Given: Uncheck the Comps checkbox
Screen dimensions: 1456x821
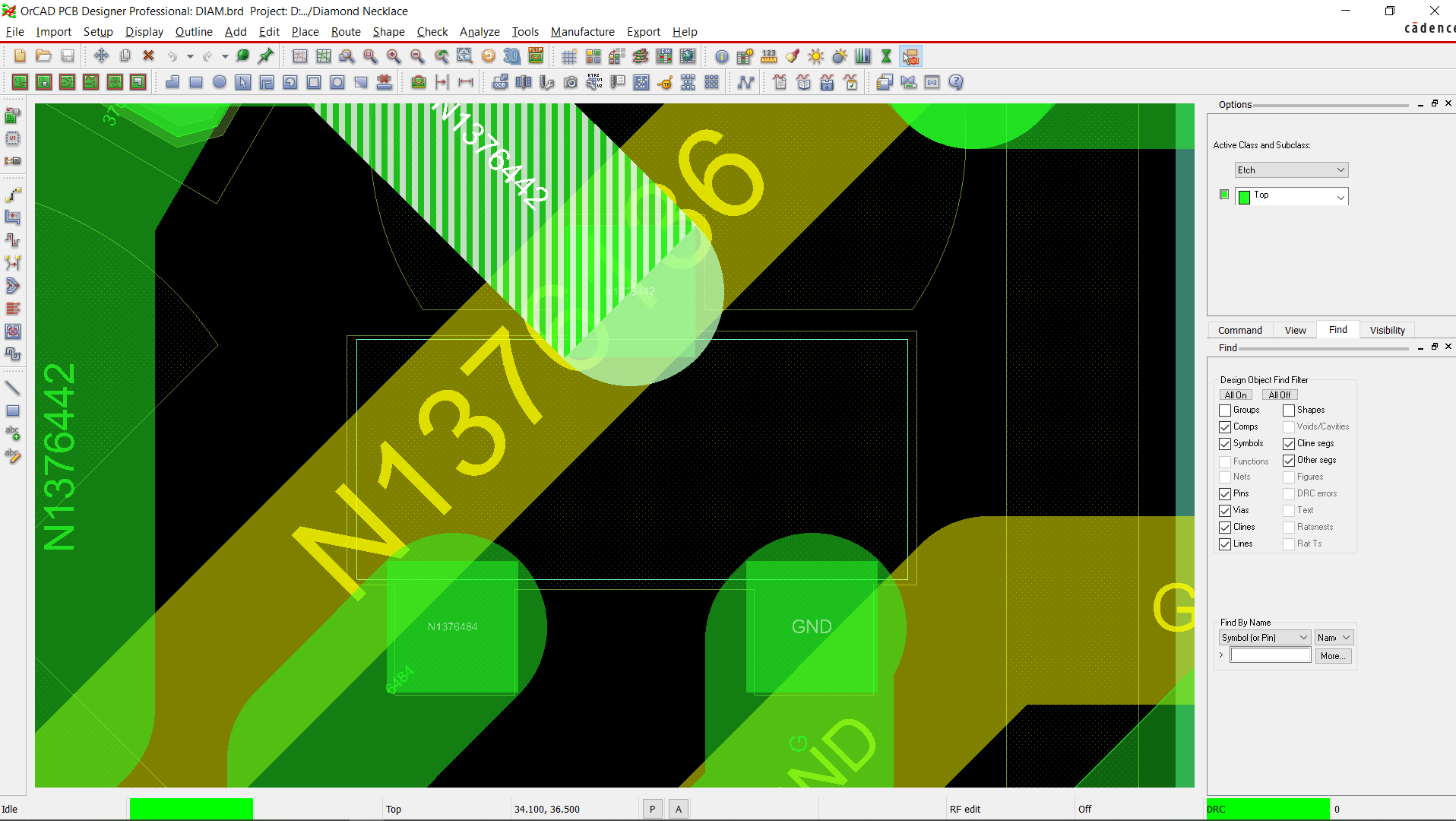Looking at the screenshot, I should (1225, 427).
